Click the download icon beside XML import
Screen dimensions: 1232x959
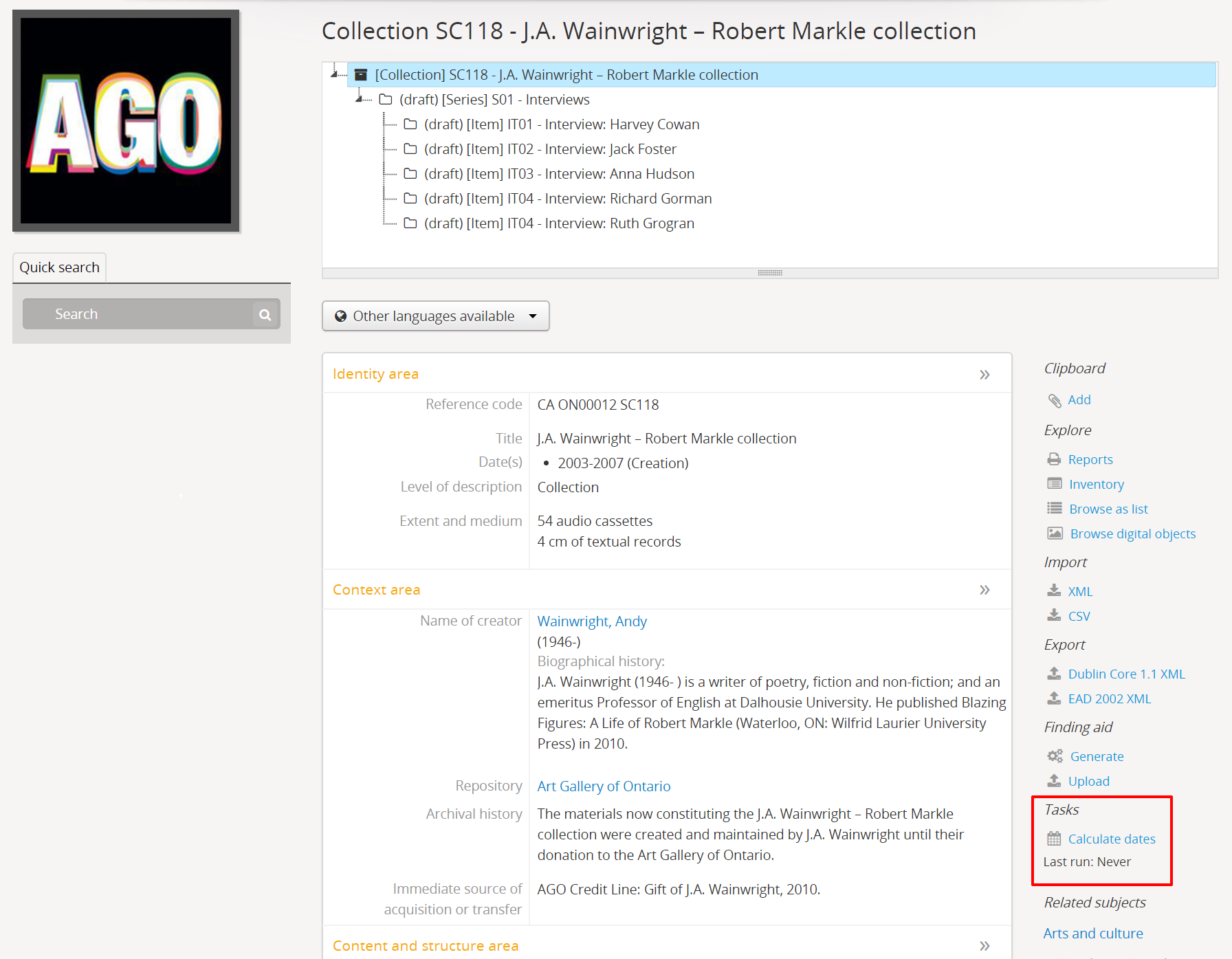point(1054,591)
